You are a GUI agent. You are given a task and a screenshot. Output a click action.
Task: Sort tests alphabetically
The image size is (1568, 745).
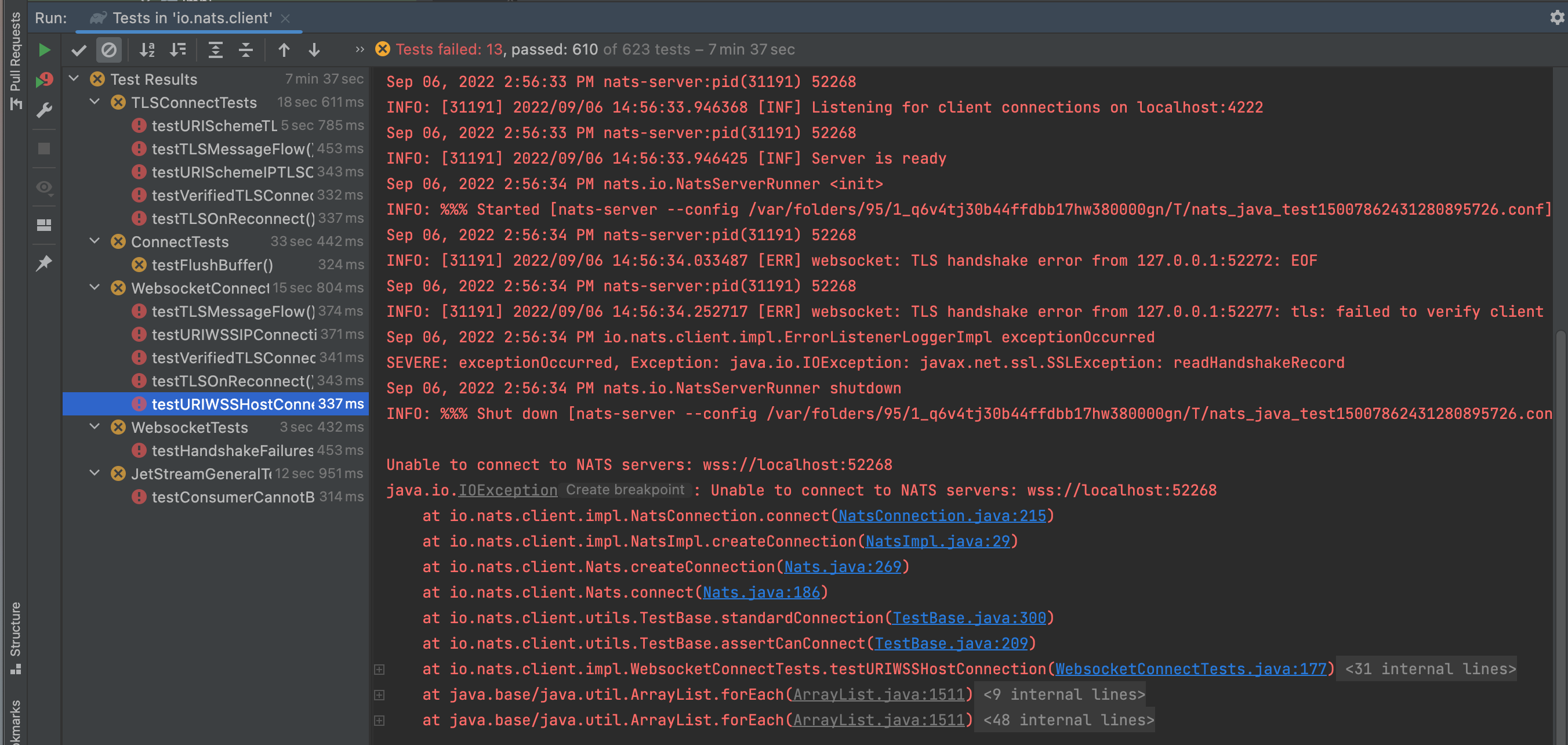tap(147, 50)
